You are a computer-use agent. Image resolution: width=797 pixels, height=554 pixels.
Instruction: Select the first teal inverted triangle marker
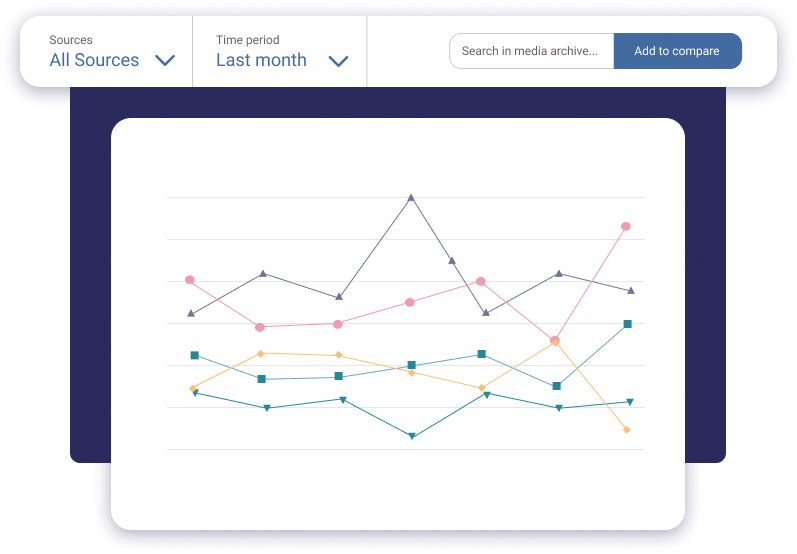(196, 393)
